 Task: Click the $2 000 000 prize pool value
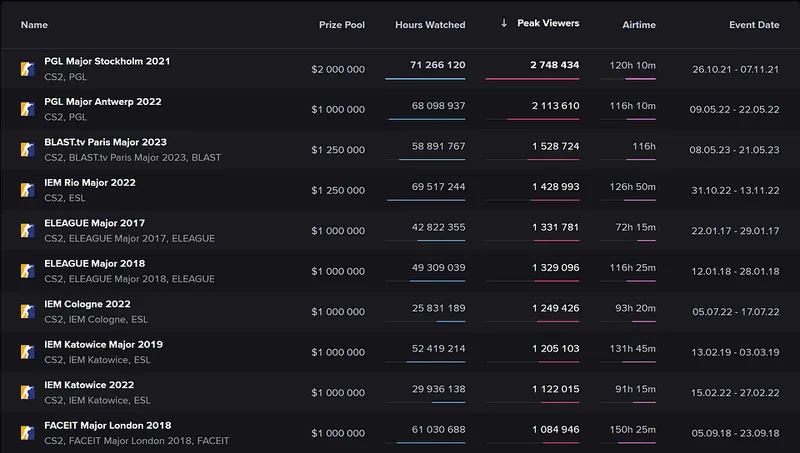tap(338, 69)
